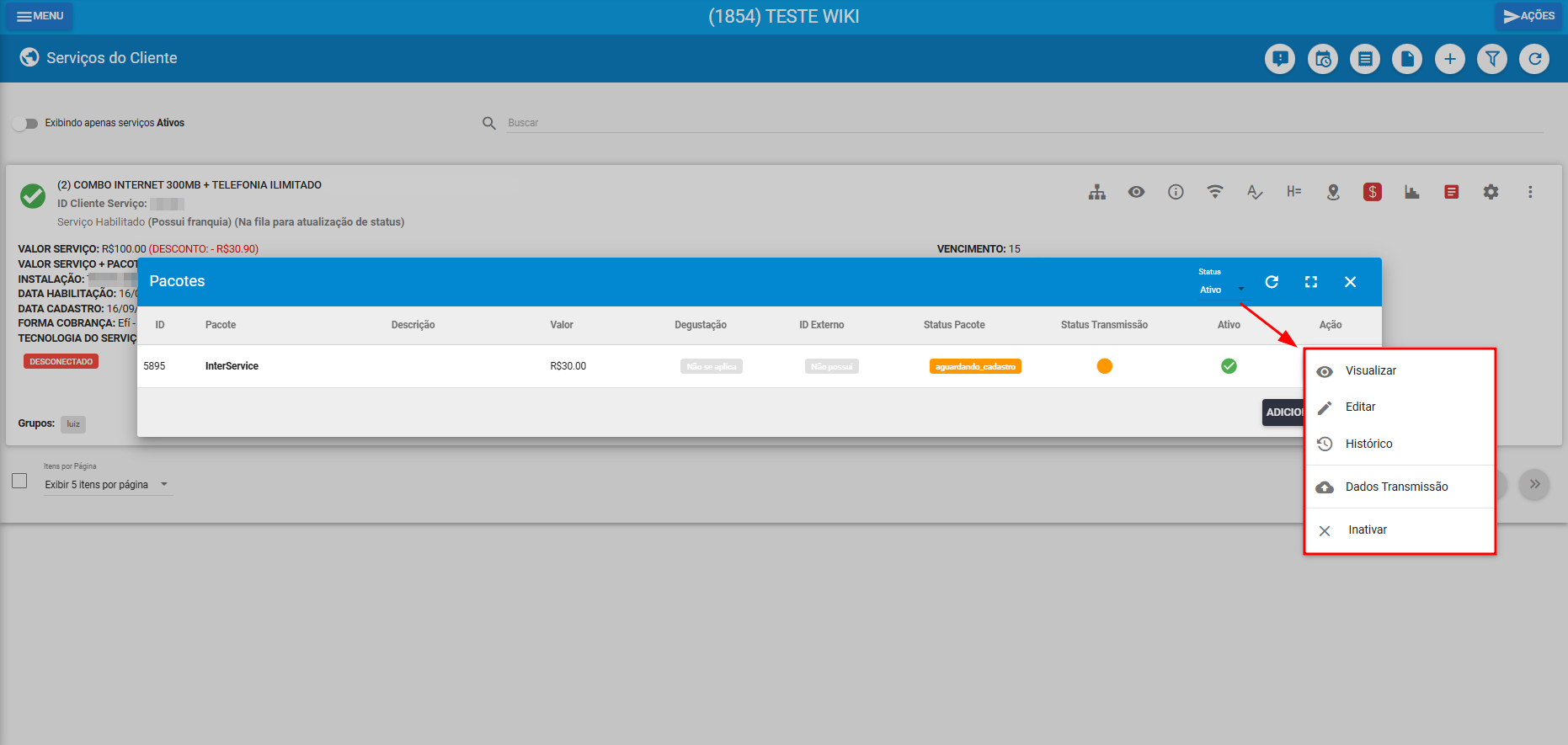Viewport: 1568px width, 745px height.
Task: Click the eye view icon of service
Action: click(x=1137, y=192)
